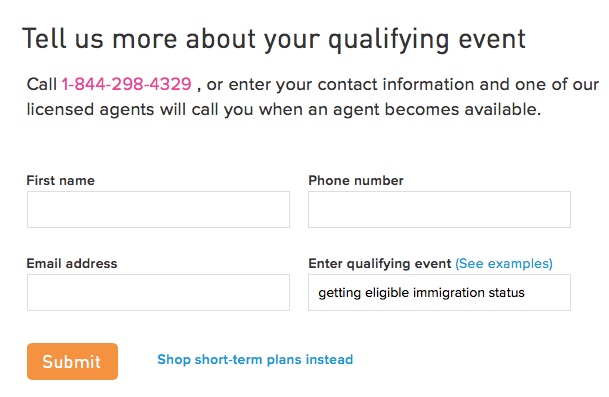Click into the Email address field
609x397 pixels.
click(158, 293)
